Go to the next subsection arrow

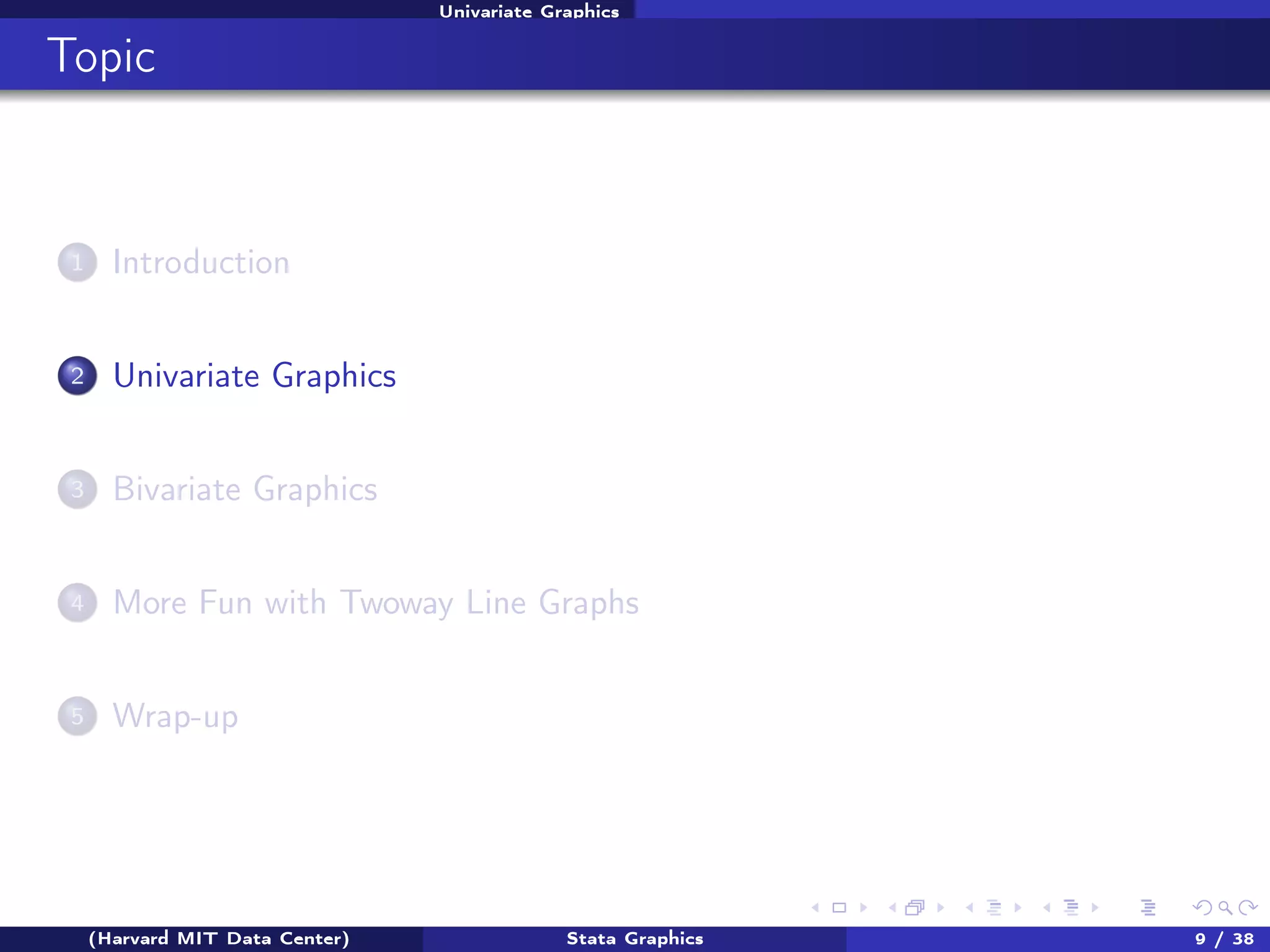pos(1018,908)
